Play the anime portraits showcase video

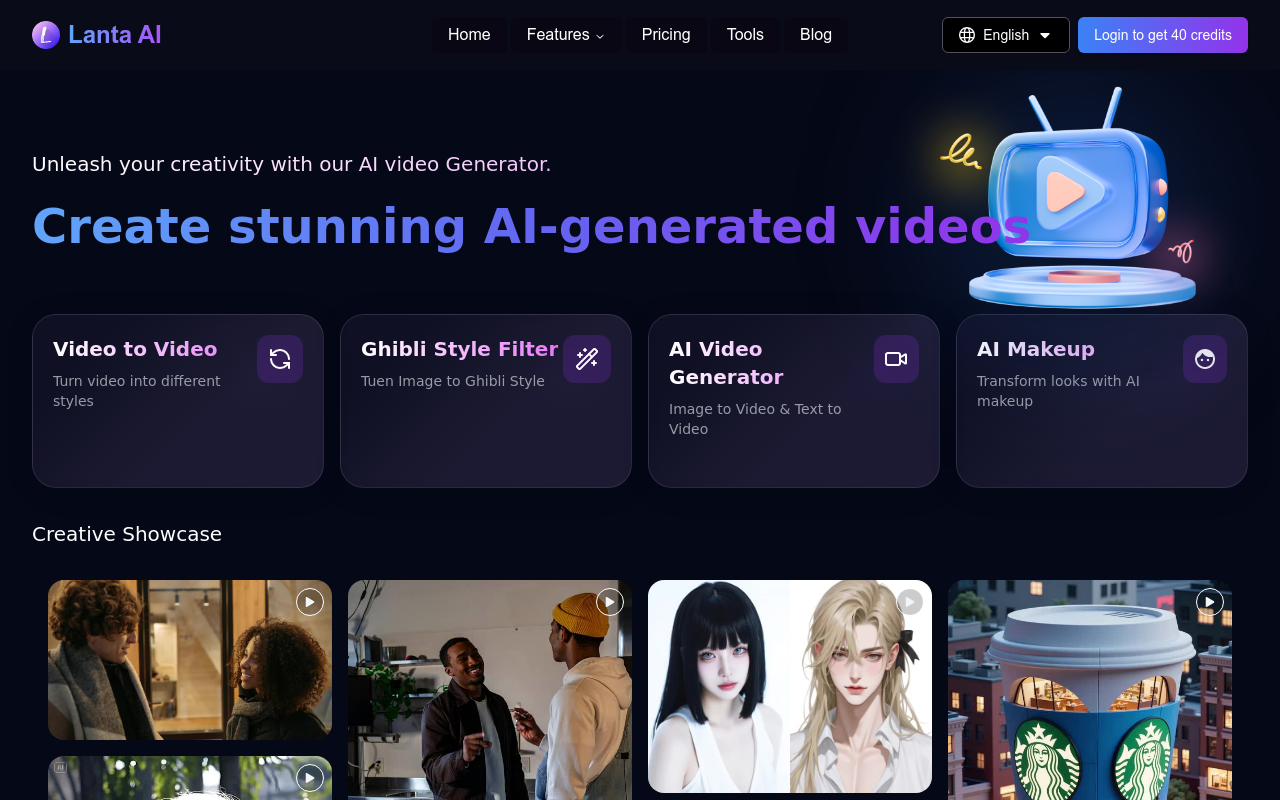point(910,602)
